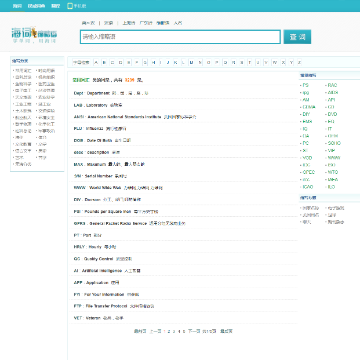The height and width of the screenshot is (360, 360).
Task: Open the VIP link in popular abbreviations
Action: tap(331, 151)
